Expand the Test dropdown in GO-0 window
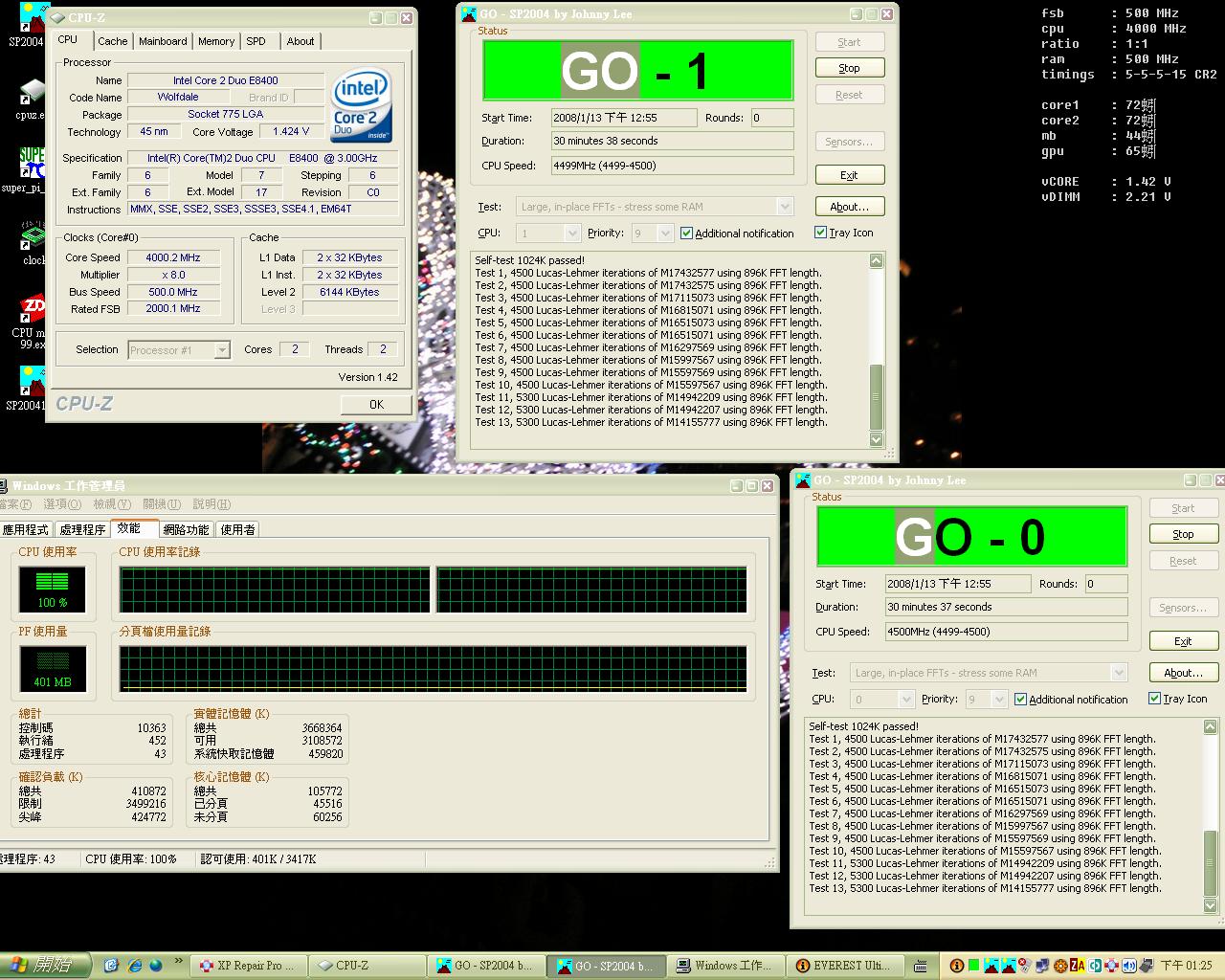 point(1119,673)
